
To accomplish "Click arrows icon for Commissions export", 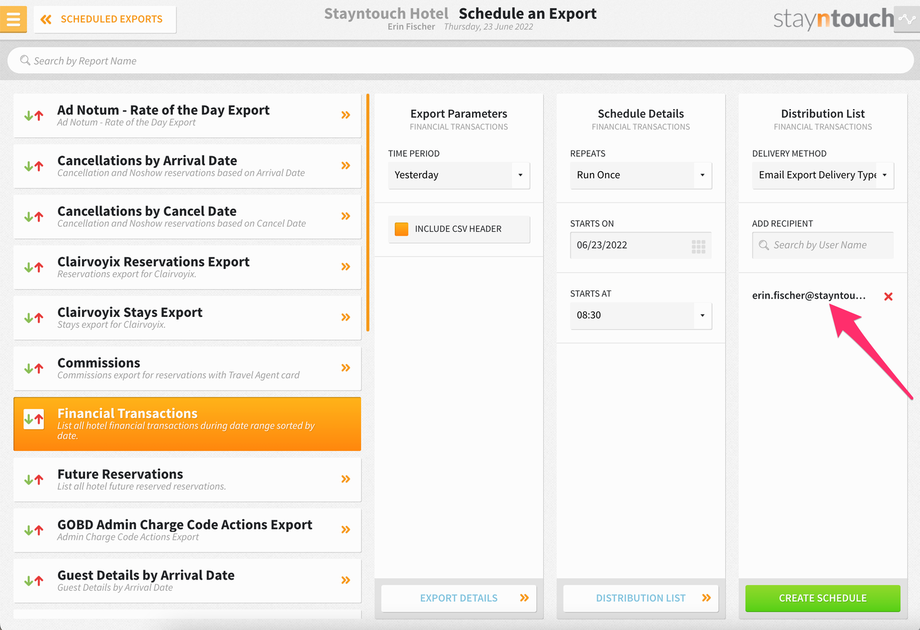I will coord(33,368).
